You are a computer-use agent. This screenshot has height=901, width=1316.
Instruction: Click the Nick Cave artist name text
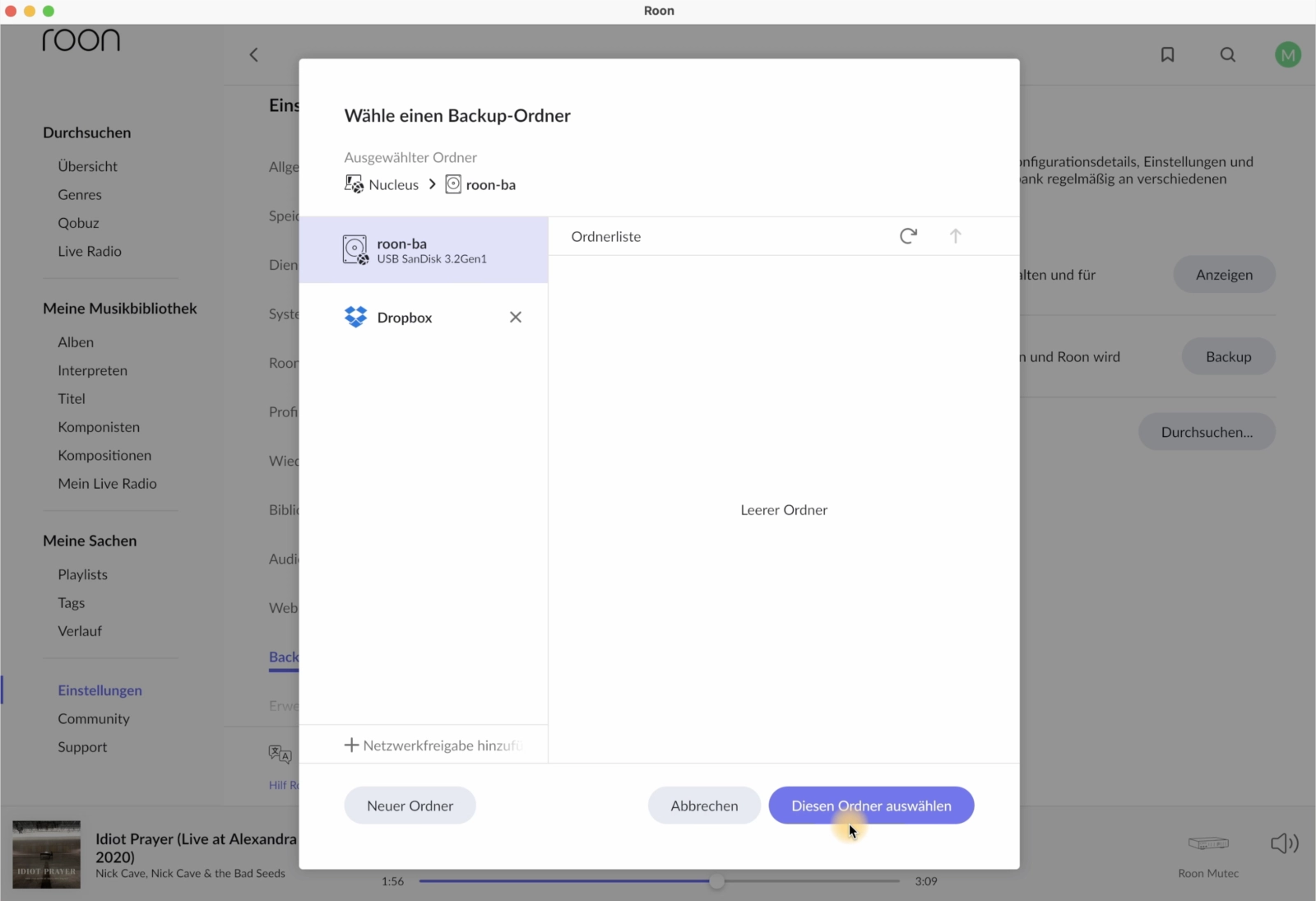[190, 873]
